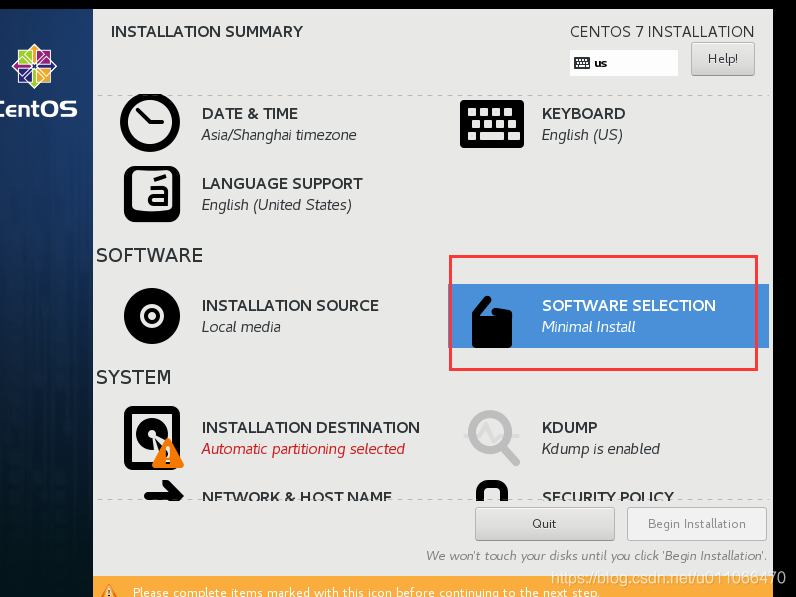The image size is (796, 597).
Task: Open INSTALLATION SOURCE label
Action: click(290, 306)
